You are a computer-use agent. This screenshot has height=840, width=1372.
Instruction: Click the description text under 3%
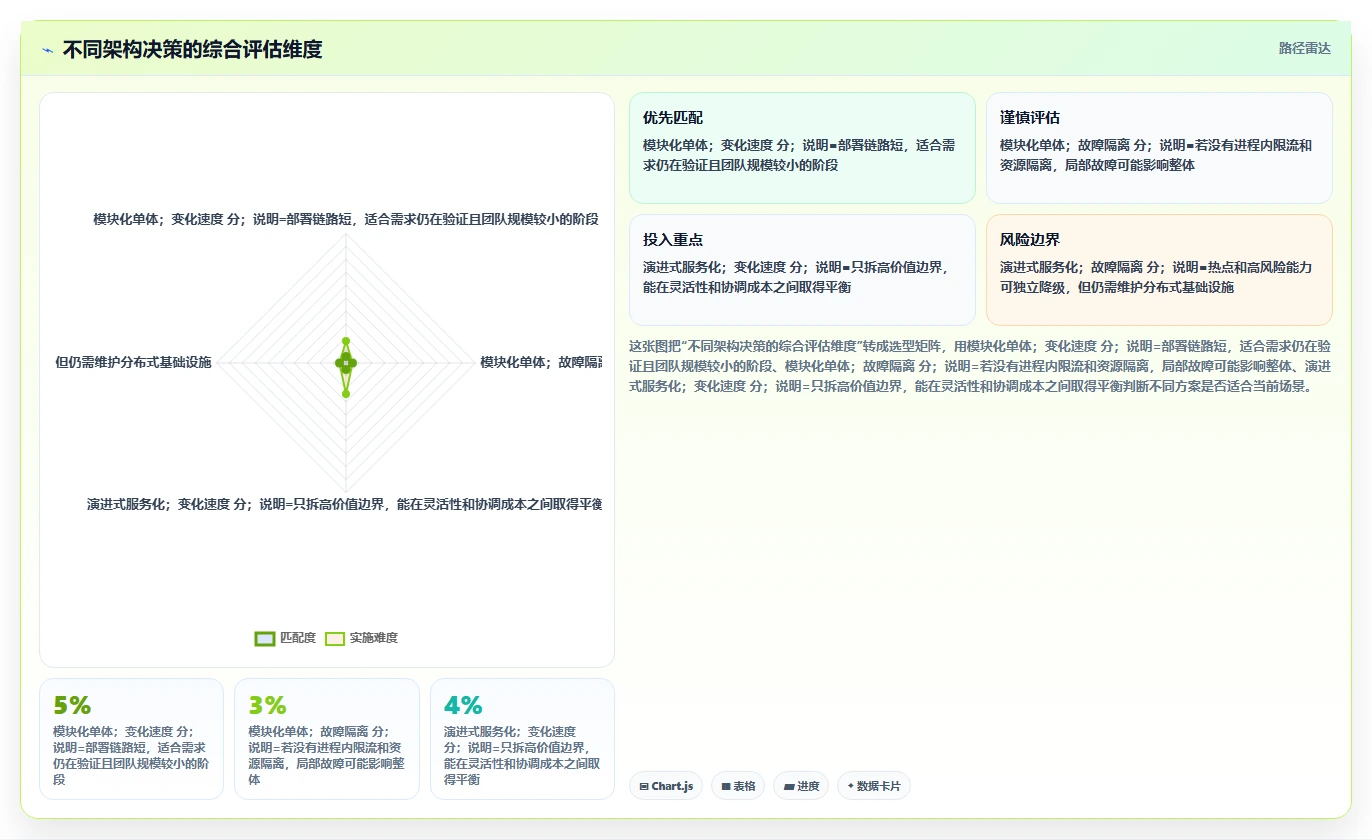(327, 755)
